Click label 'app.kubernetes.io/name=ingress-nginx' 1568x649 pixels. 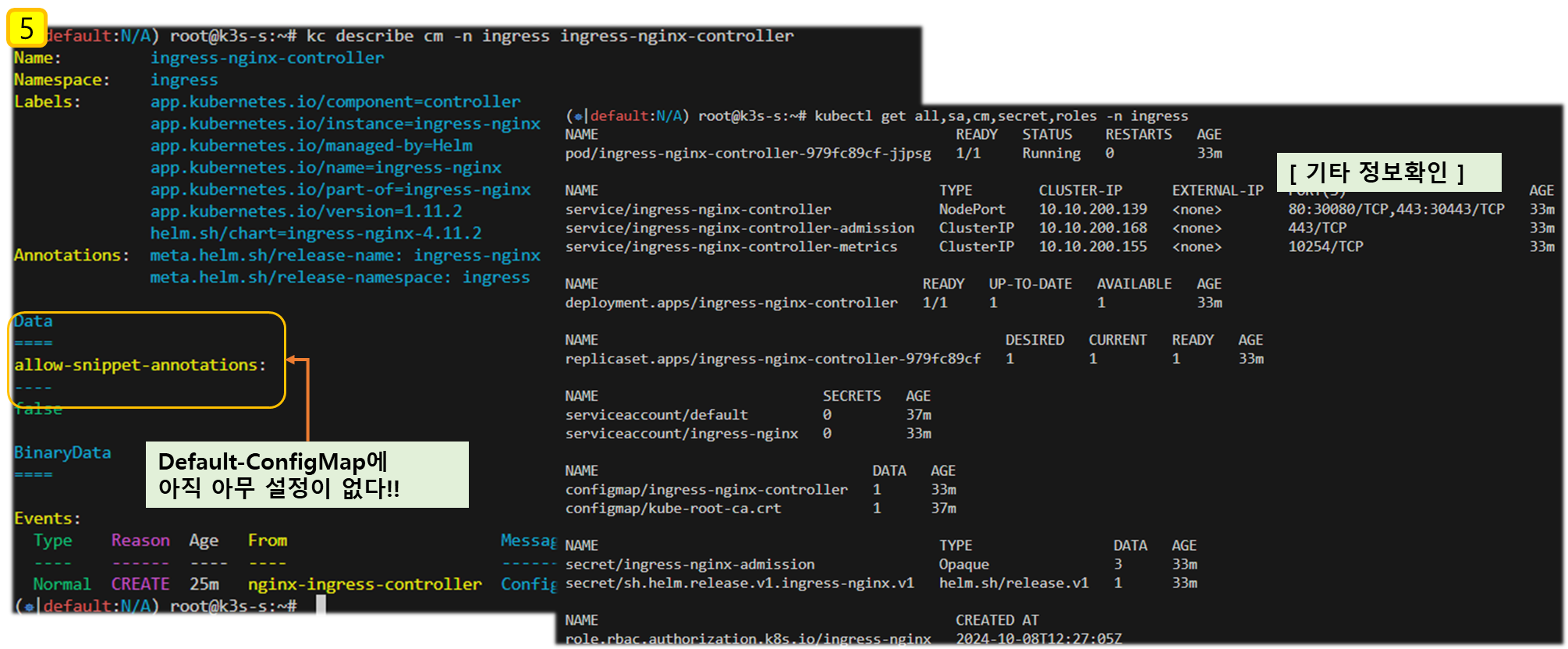pos(325,167)
